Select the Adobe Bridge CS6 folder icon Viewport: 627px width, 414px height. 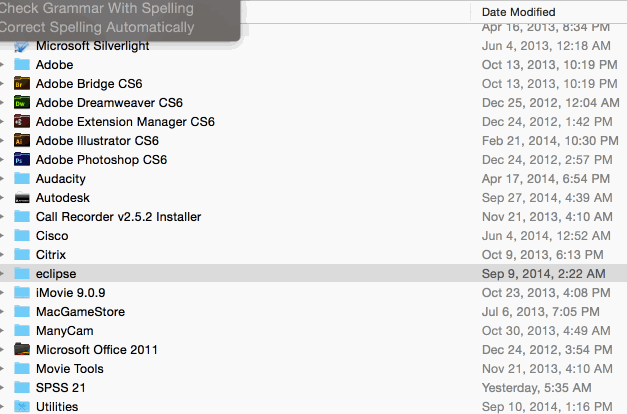(22, 84)
